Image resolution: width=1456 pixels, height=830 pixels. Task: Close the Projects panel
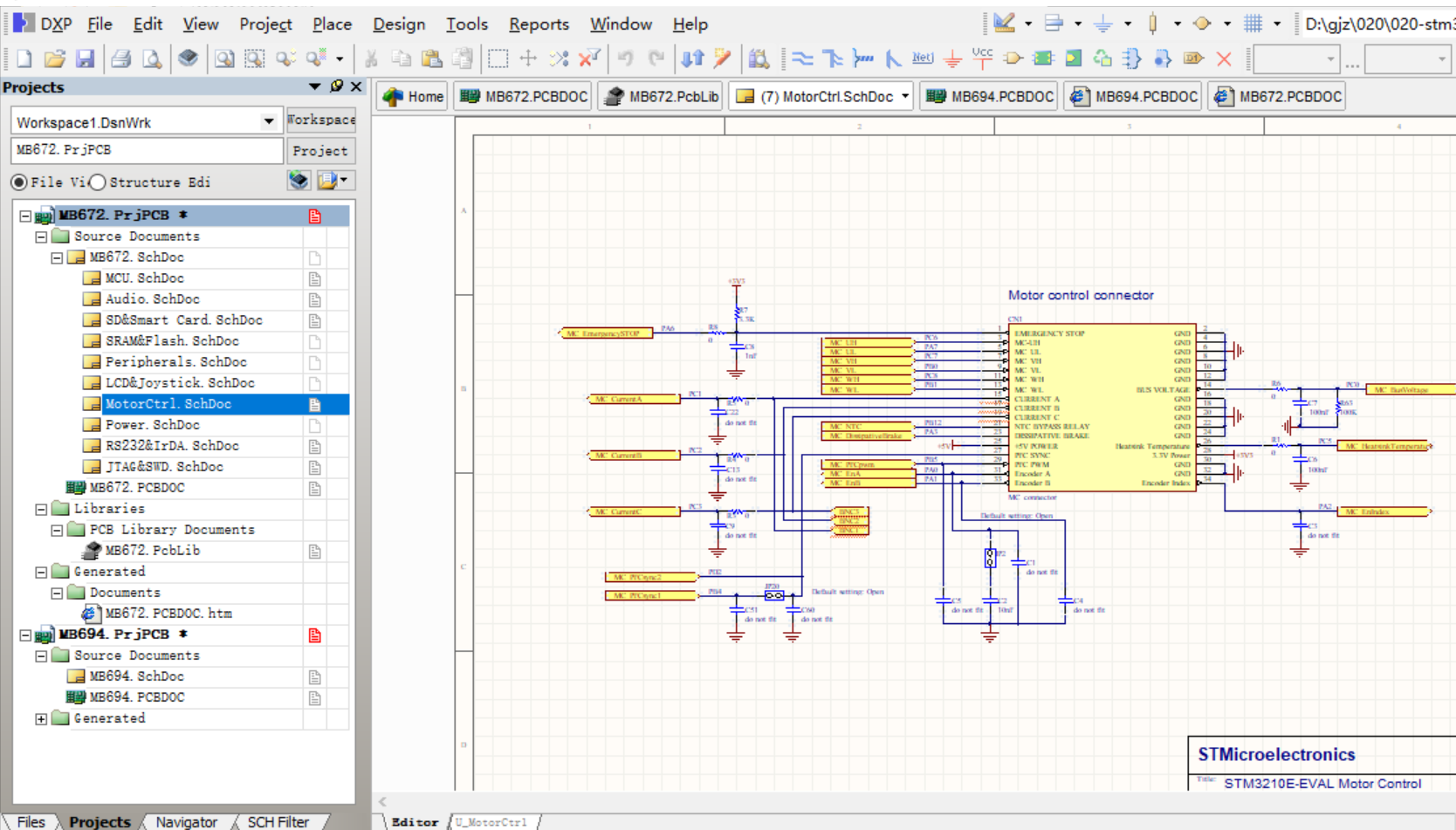(356, 86)
